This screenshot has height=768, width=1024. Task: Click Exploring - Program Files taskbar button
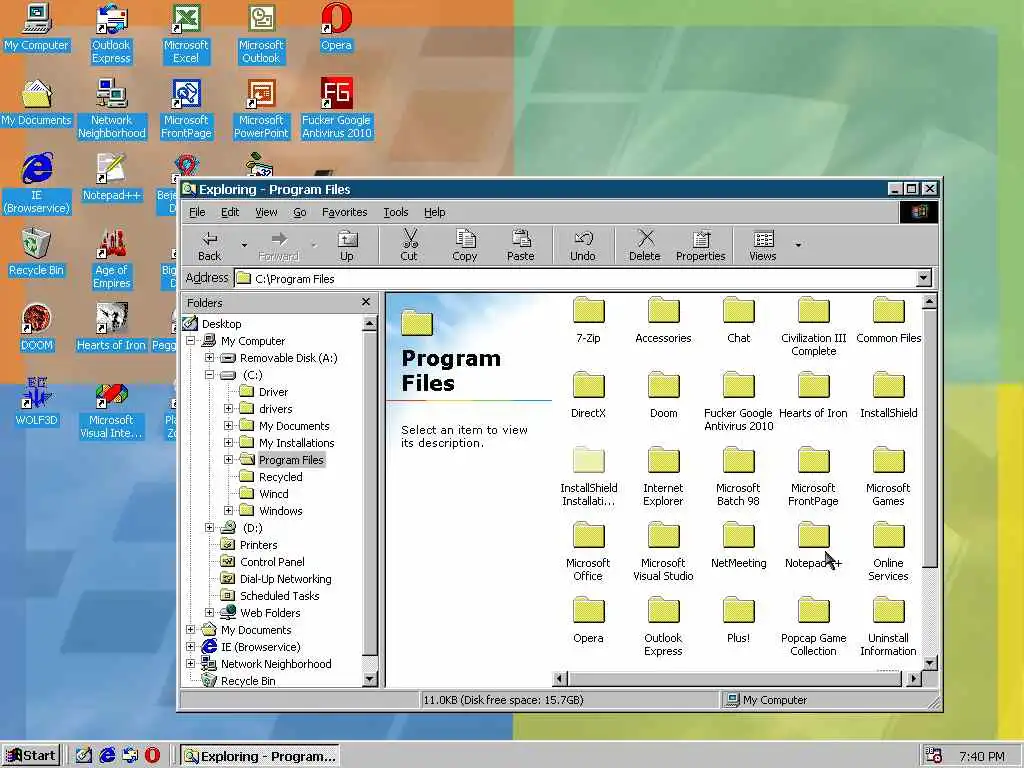pos(260,756)
